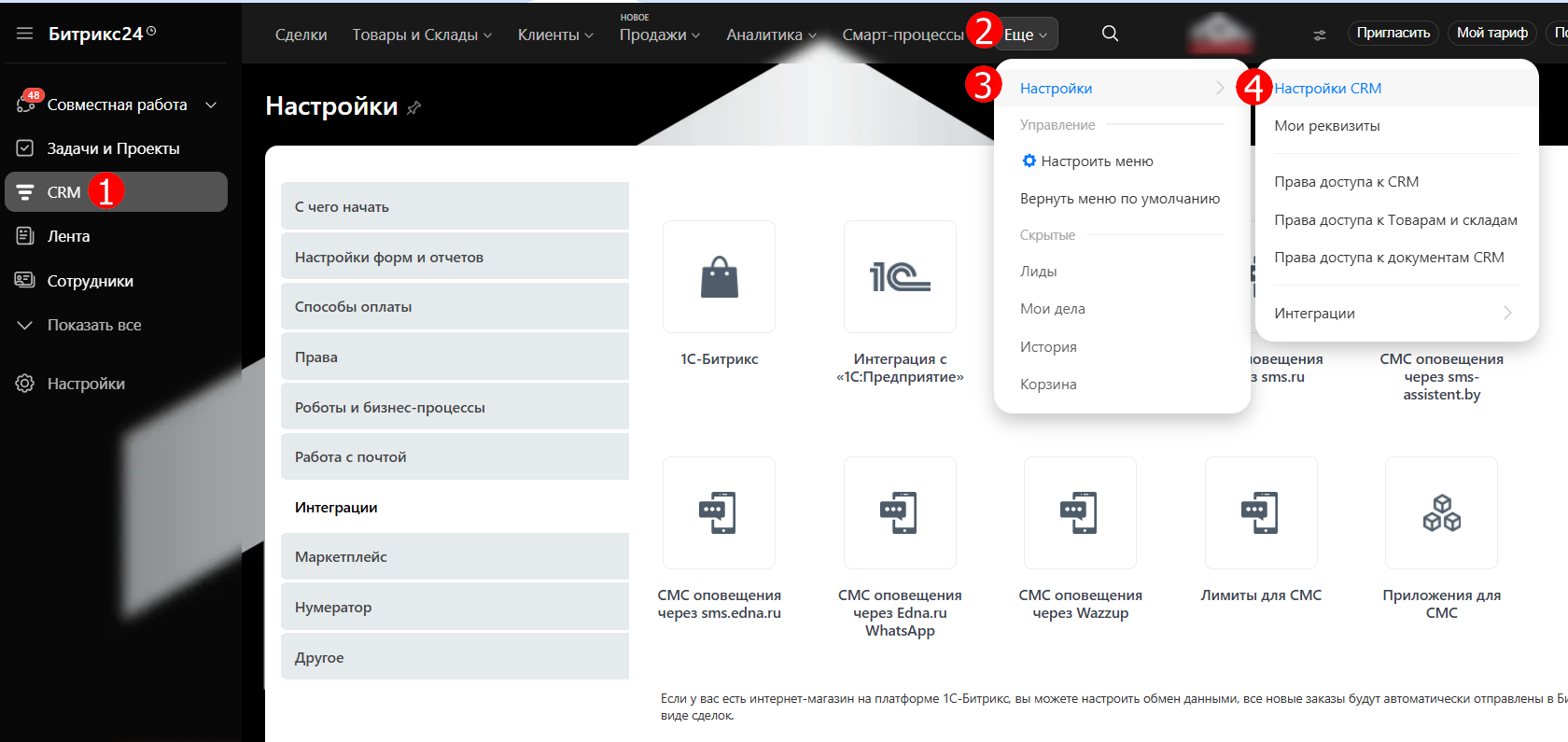Open СМС оповещения через sms-assistent.by
The height and width of the screenshot is (742, 1568).
click(1441, 376)
